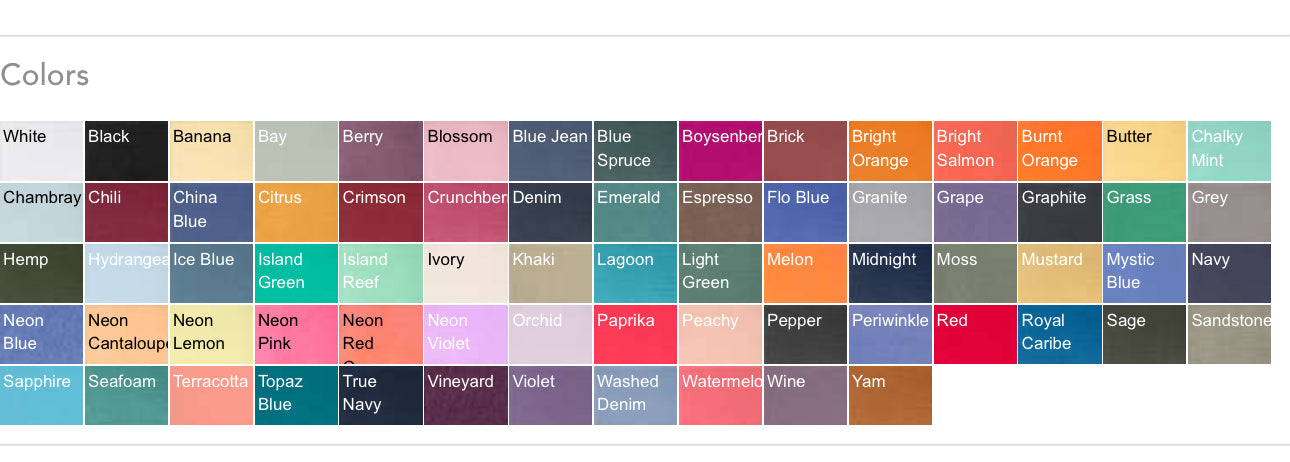Select the Ivory color swatch
1290x462 pixels.
click(x=466, y=274)
